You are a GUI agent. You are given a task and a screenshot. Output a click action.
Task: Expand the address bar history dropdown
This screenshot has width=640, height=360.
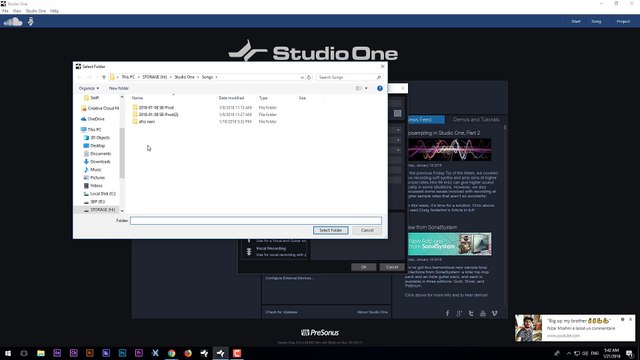coord(302,77)
